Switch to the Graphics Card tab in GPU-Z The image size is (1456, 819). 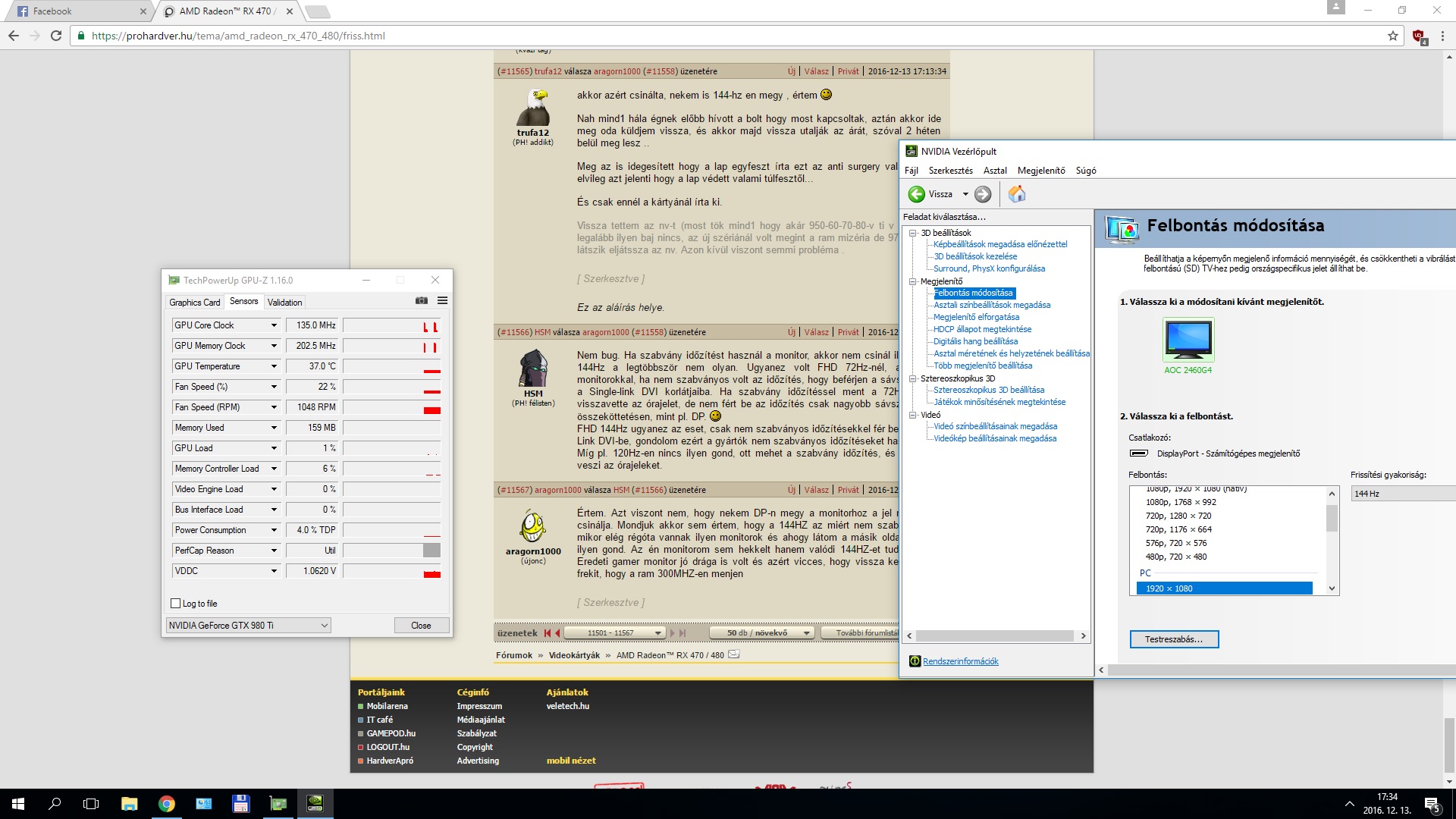tap(195, 302)
